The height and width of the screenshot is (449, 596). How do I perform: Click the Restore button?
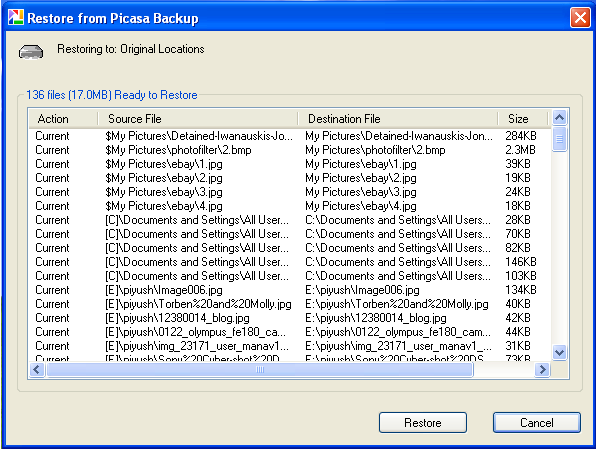point(423,423)
